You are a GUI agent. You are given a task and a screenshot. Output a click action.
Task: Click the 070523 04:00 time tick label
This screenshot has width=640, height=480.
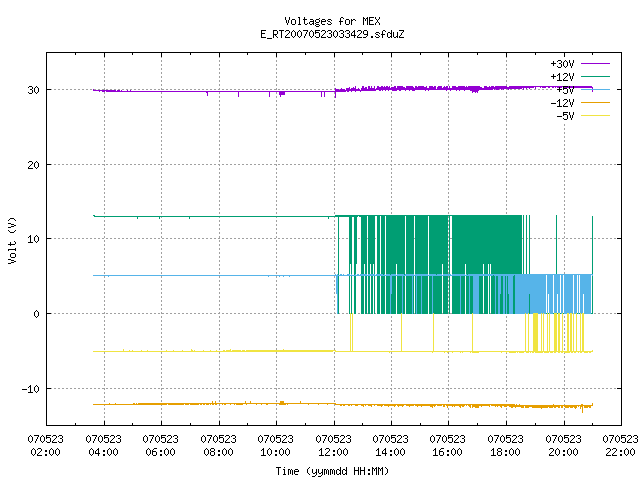104,446
